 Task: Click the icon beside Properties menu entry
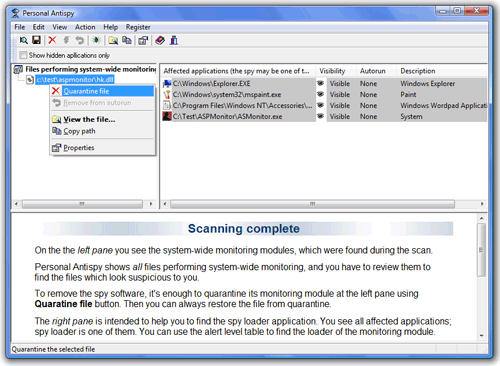click(x=57, y=147)
